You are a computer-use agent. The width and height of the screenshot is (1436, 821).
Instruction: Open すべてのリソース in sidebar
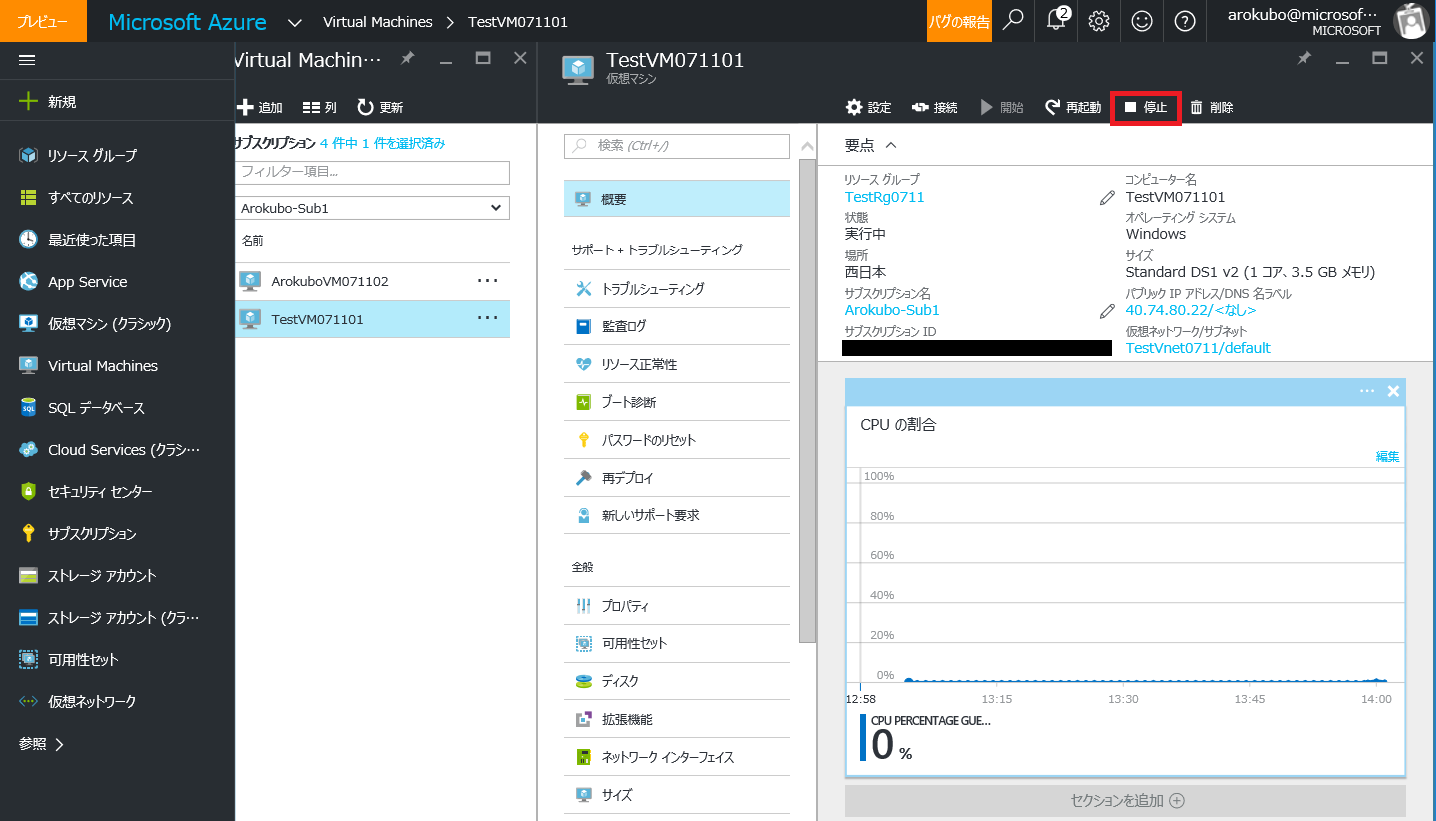(x=117, y=197)
